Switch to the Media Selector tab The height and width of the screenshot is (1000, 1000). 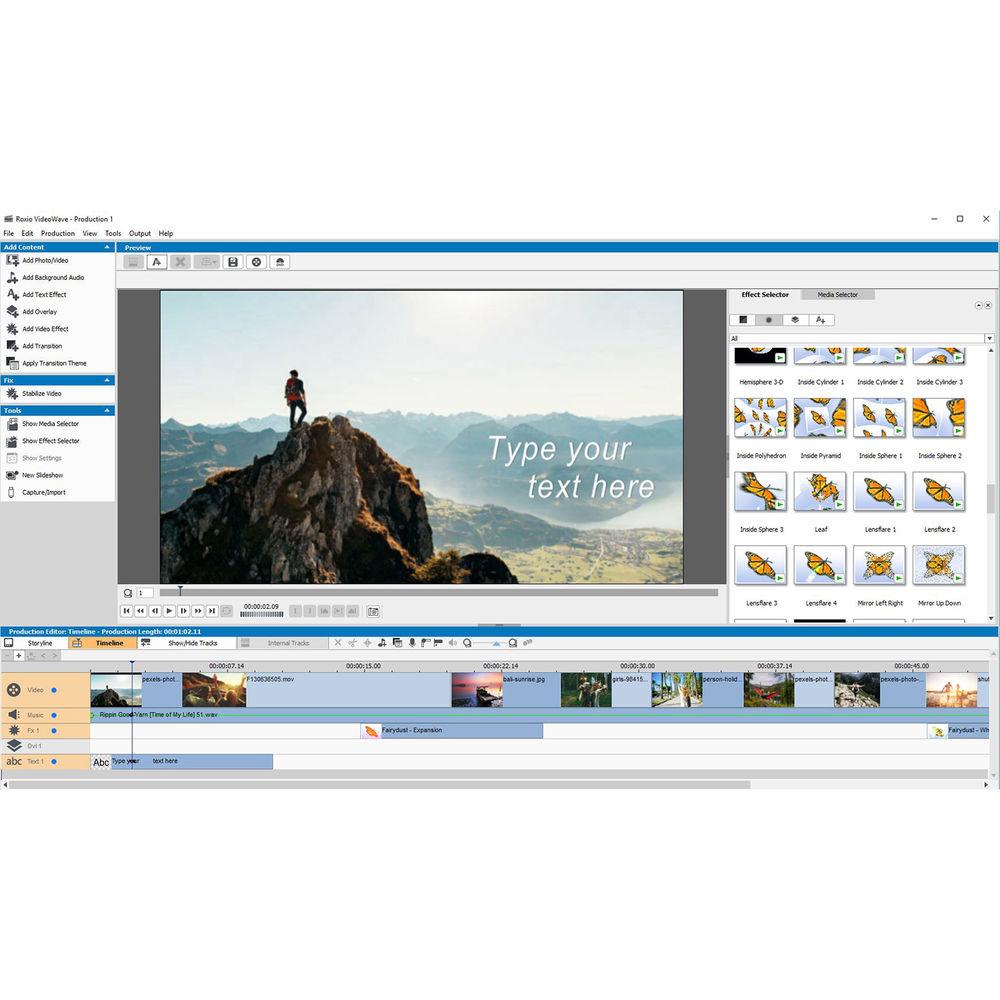(x=837, y=295)
